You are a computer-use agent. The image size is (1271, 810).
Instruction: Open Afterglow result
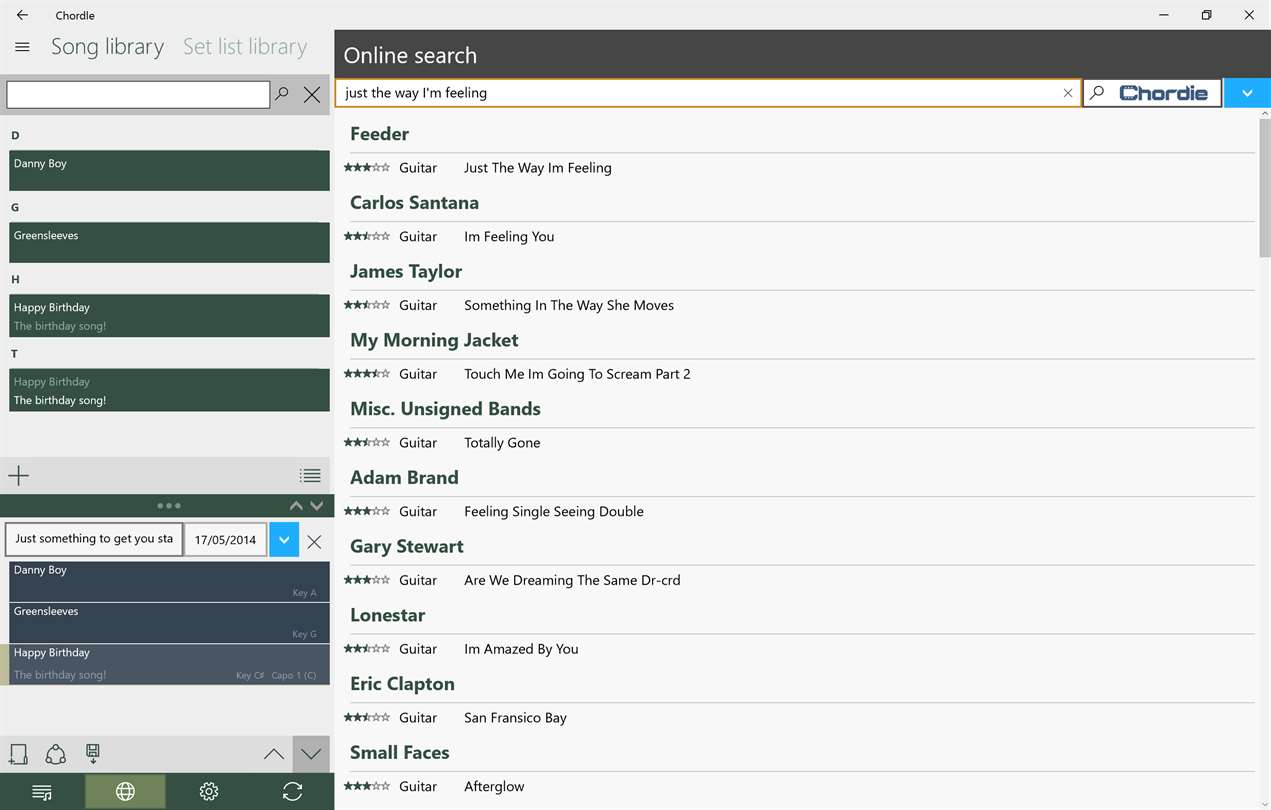[x=494, y=787]
